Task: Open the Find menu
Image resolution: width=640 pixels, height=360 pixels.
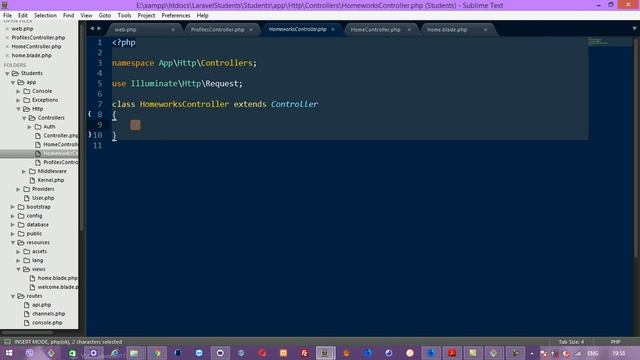Action: coord(69,16)
